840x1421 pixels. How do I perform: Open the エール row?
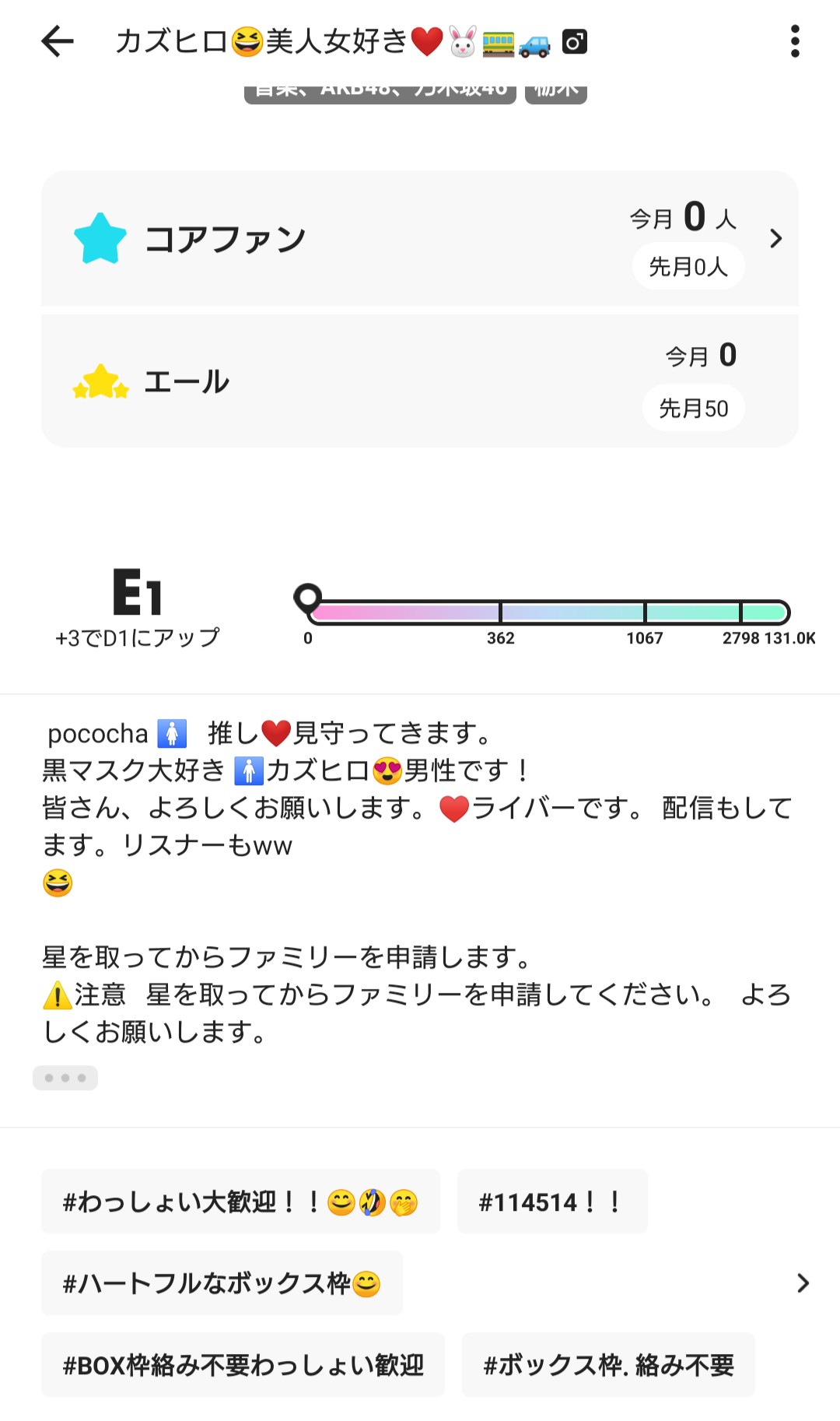420,381
